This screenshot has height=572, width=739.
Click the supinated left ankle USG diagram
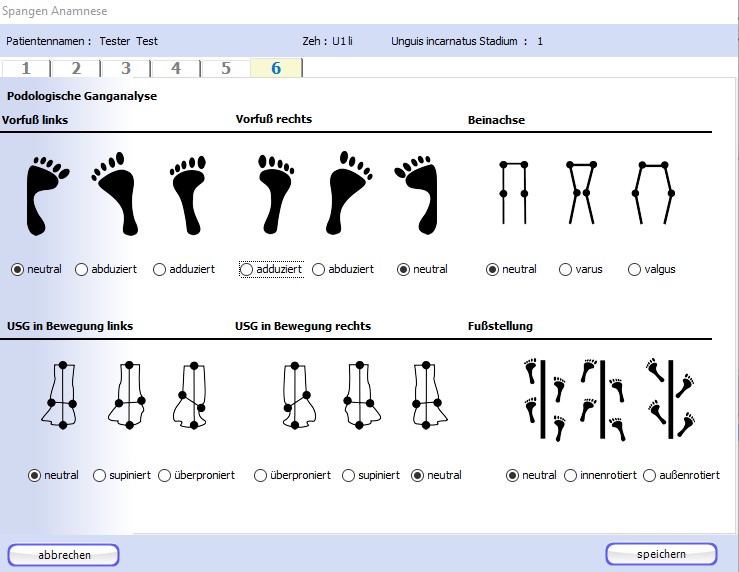[128, 395]
